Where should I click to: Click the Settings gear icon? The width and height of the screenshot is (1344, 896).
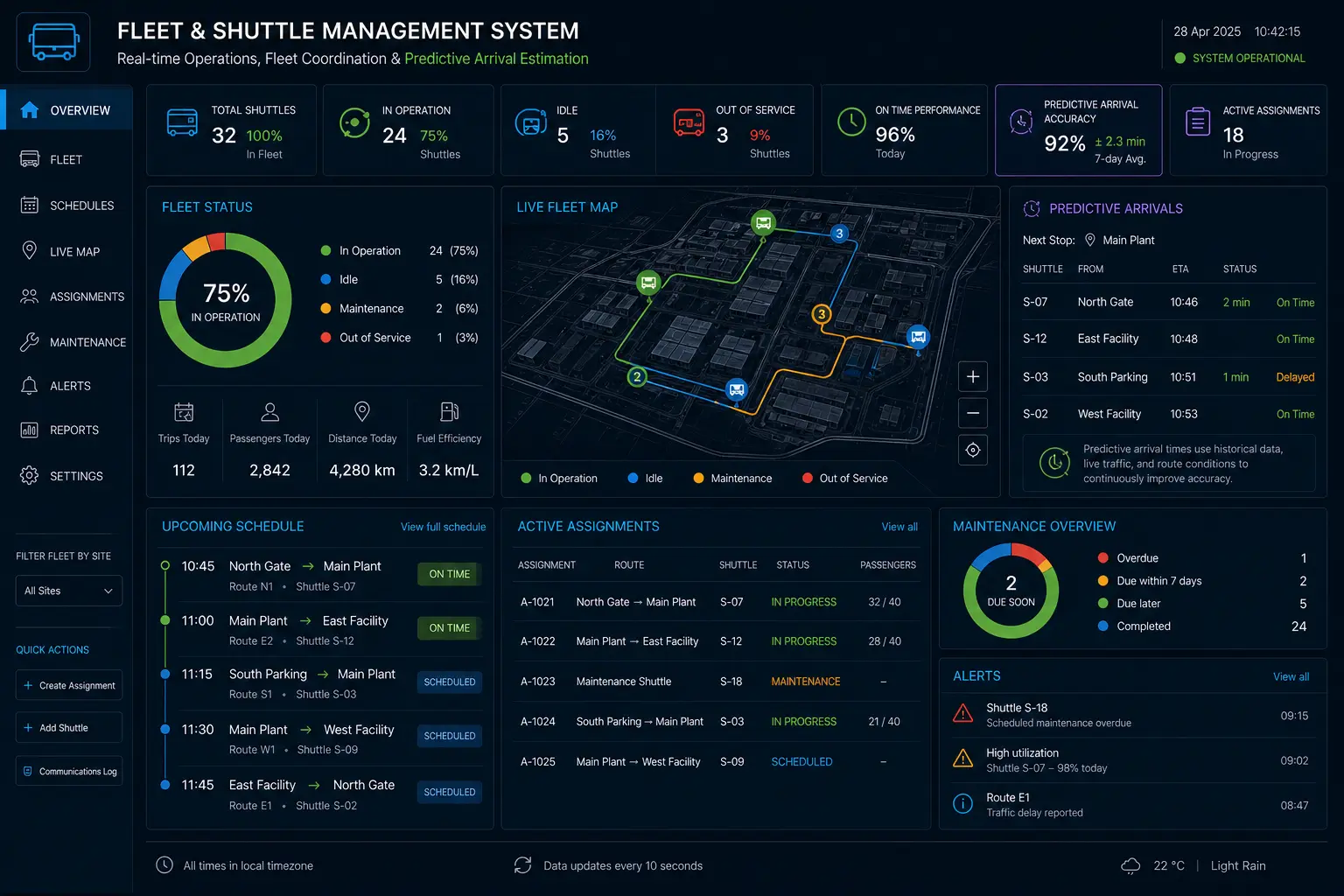pyautogui.click(x=29, y=475)
